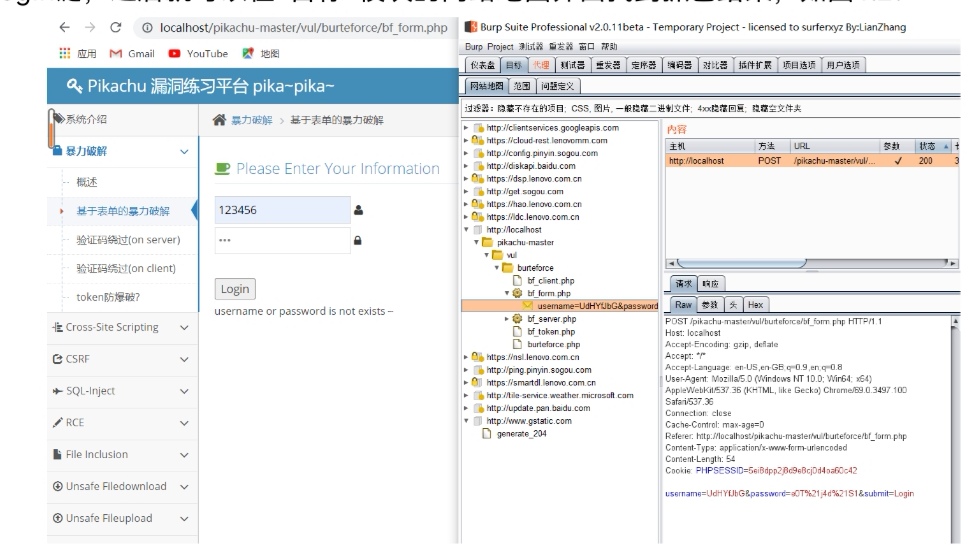Click the localhost URL address bar
This screenshot has width=975, height=555.
[303, 28]
